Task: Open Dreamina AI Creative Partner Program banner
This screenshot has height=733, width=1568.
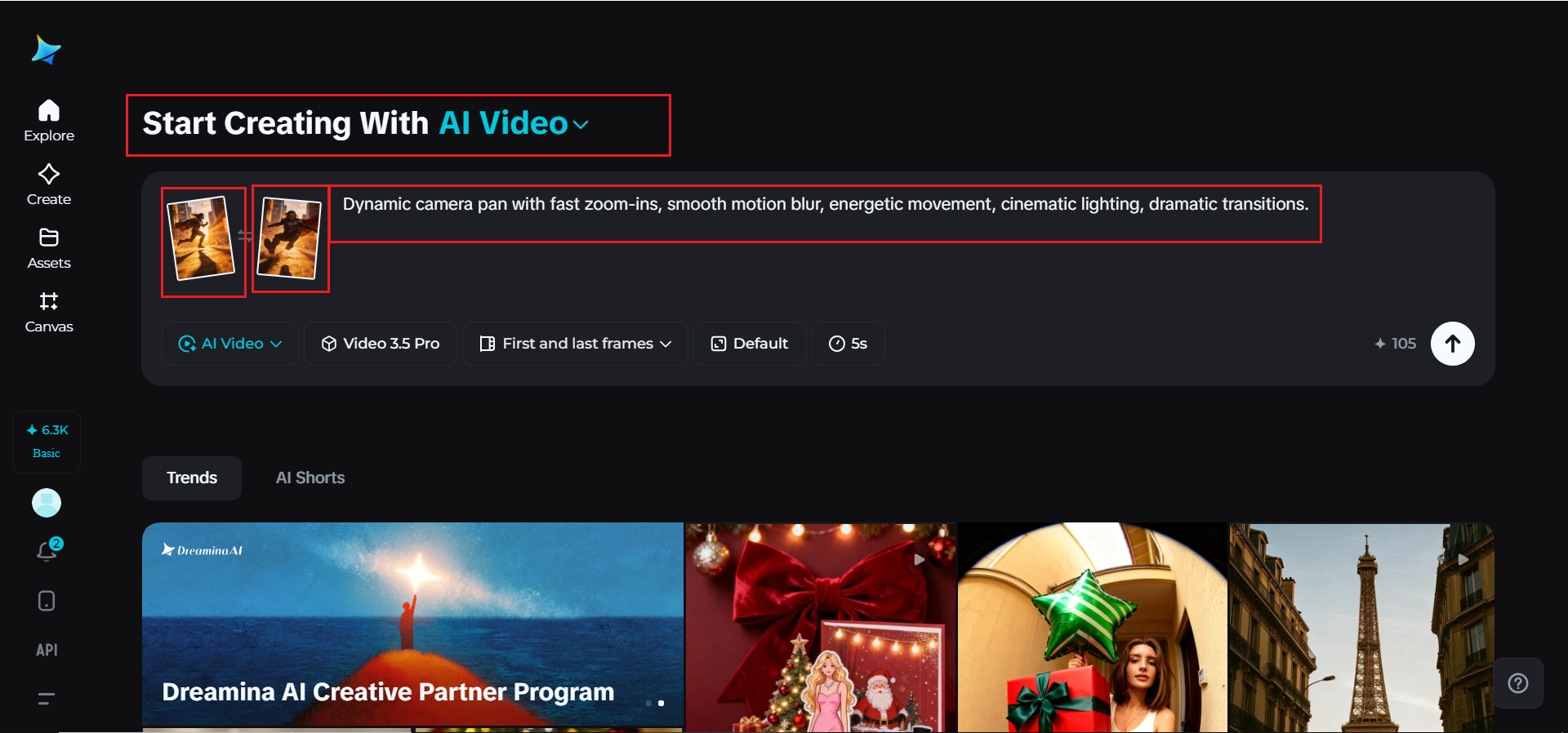Action: [412, 624]
